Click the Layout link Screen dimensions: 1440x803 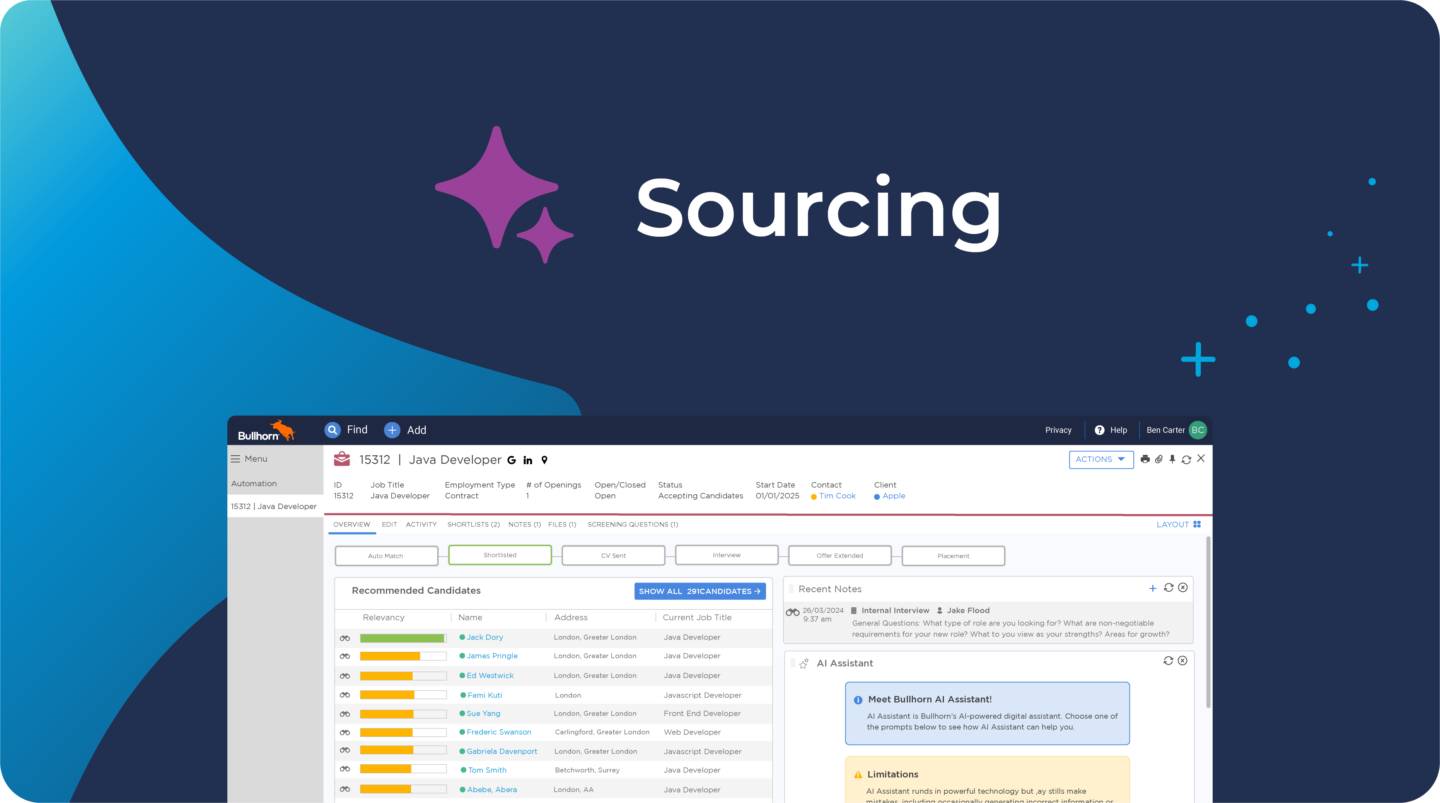point(1173,524)
